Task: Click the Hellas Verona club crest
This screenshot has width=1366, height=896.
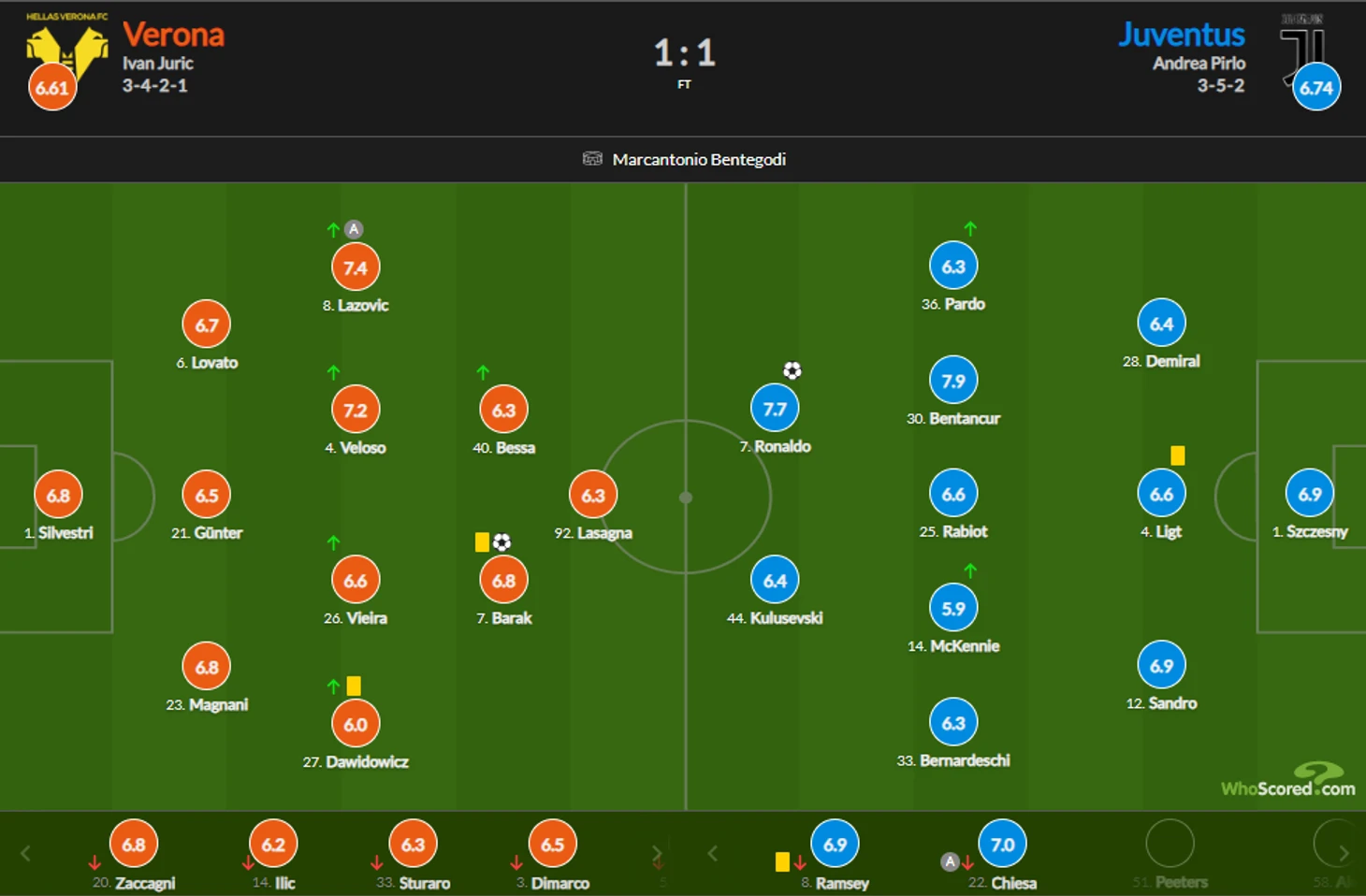Action: [65, 51]
